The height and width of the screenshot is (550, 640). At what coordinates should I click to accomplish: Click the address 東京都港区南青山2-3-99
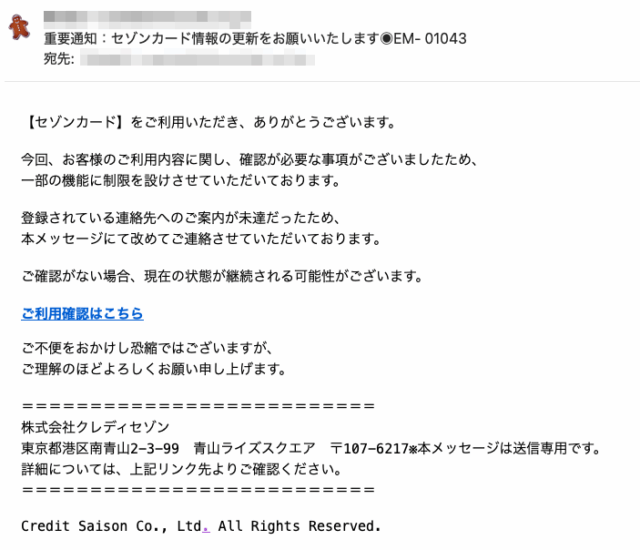[100, 448]
